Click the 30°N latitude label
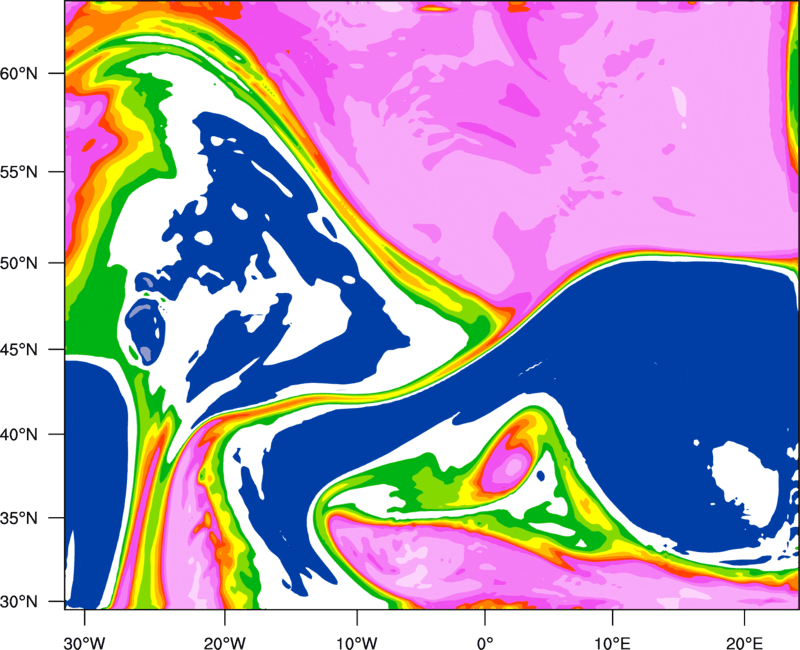800x650 pixels. coord(19,602)
